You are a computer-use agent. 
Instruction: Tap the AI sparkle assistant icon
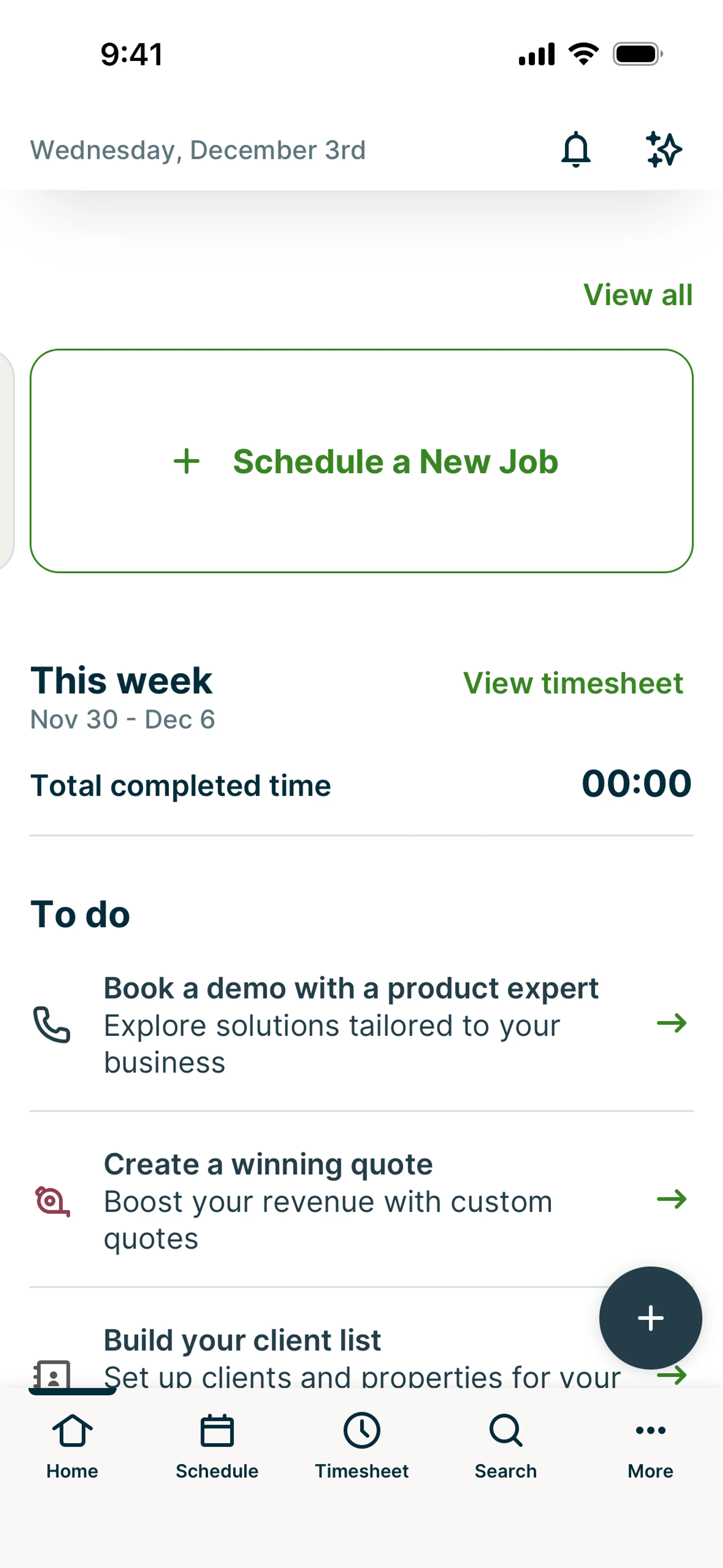tap(663, 150)
